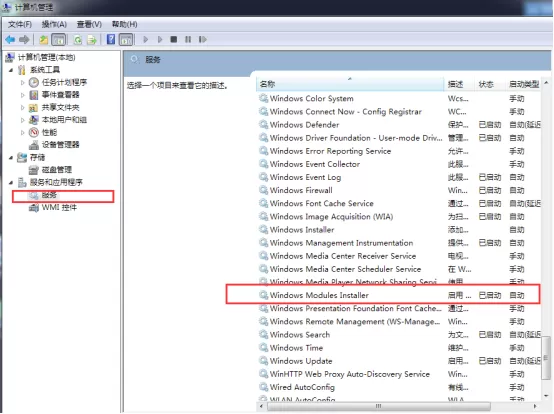The image size is (554, 414).
Task: Click the Restart service button
Action: [202, 39]
